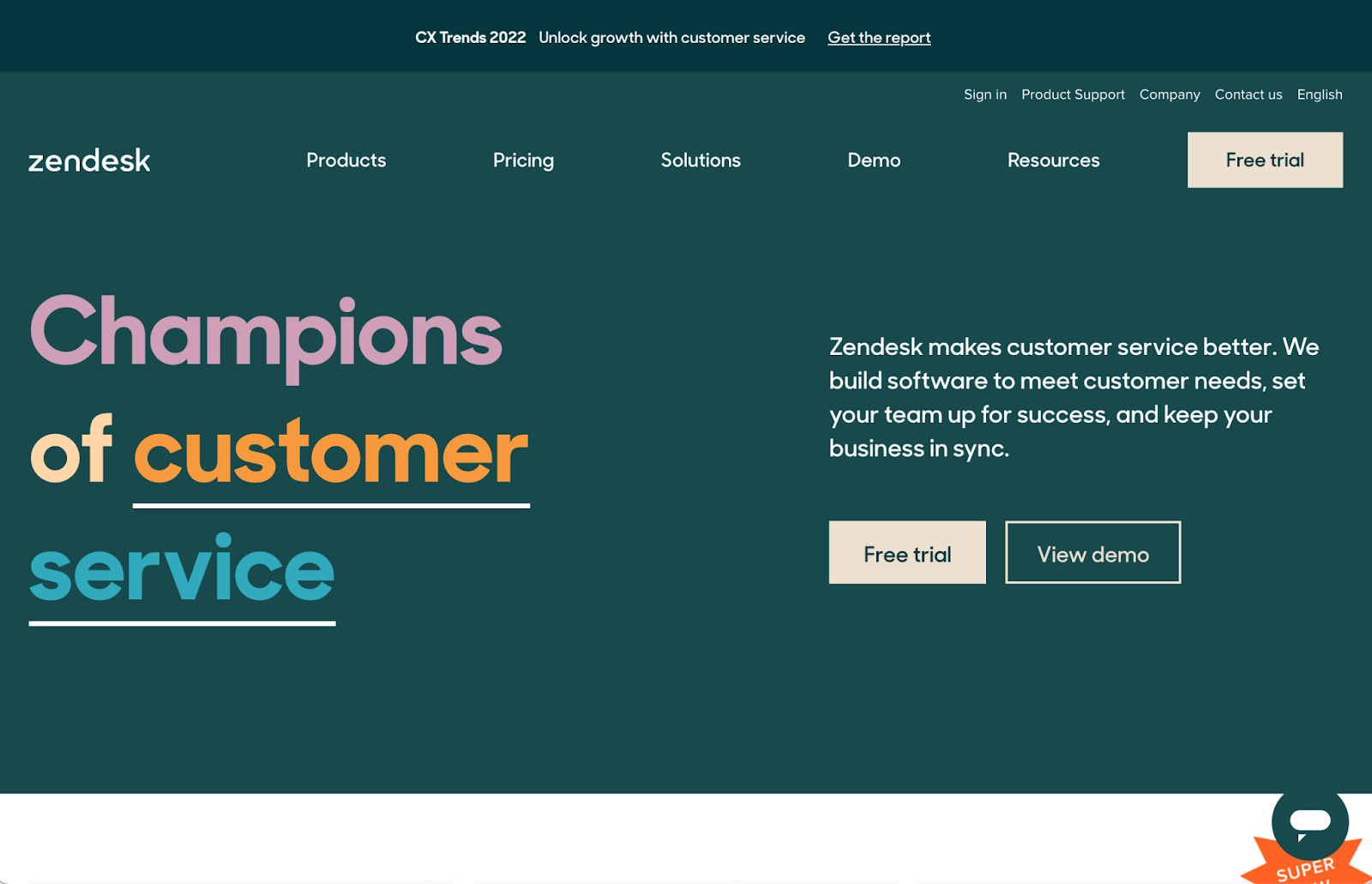Open the English language selector
The image size is (1372, 884).
(x=1319, y=94)
